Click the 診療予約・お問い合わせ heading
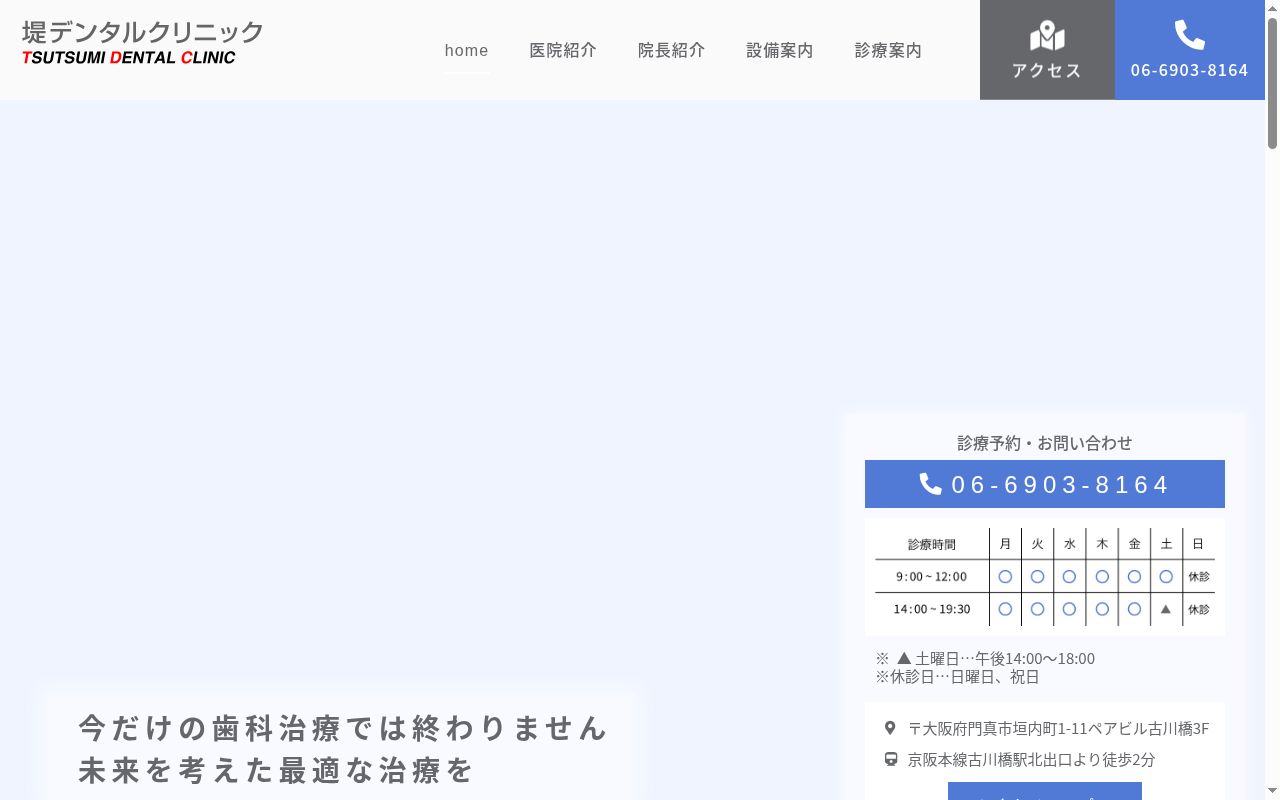 1045,442
